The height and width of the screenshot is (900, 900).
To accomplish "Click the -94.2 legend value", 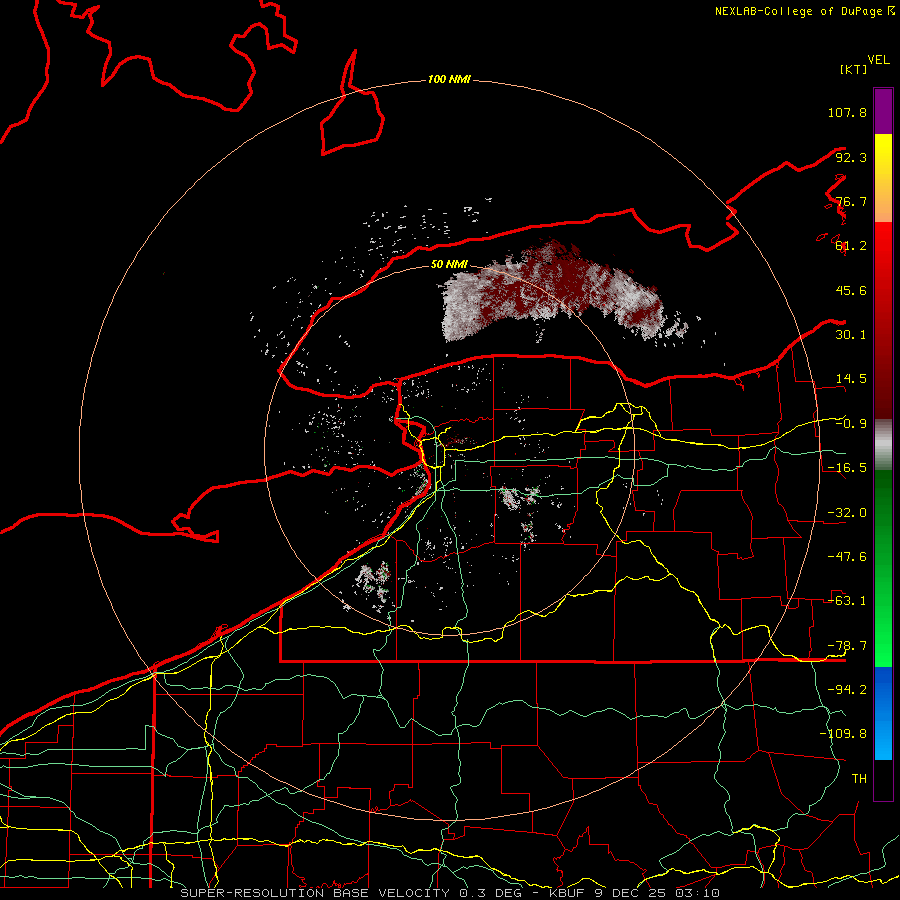I will pos(847,689).
